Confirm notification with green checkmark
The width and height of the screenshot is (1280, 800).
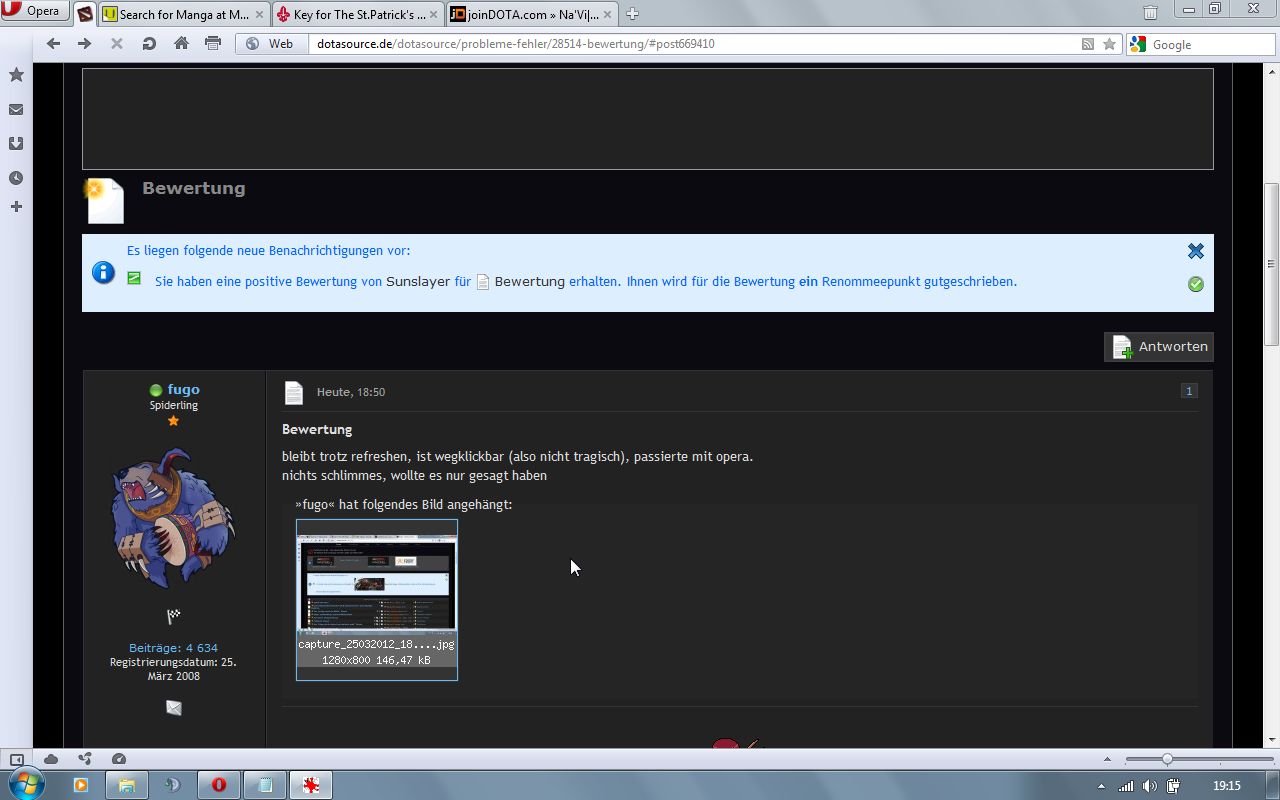(x=1195, y=284)
